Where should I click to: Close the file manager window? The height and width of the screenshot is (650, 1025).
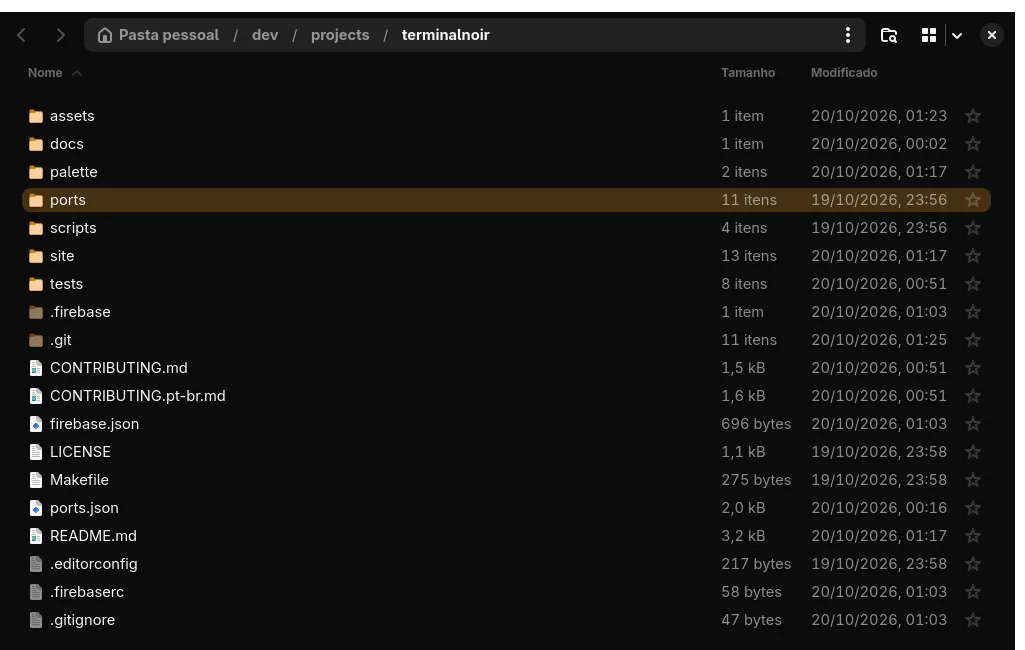pos(992,35)
